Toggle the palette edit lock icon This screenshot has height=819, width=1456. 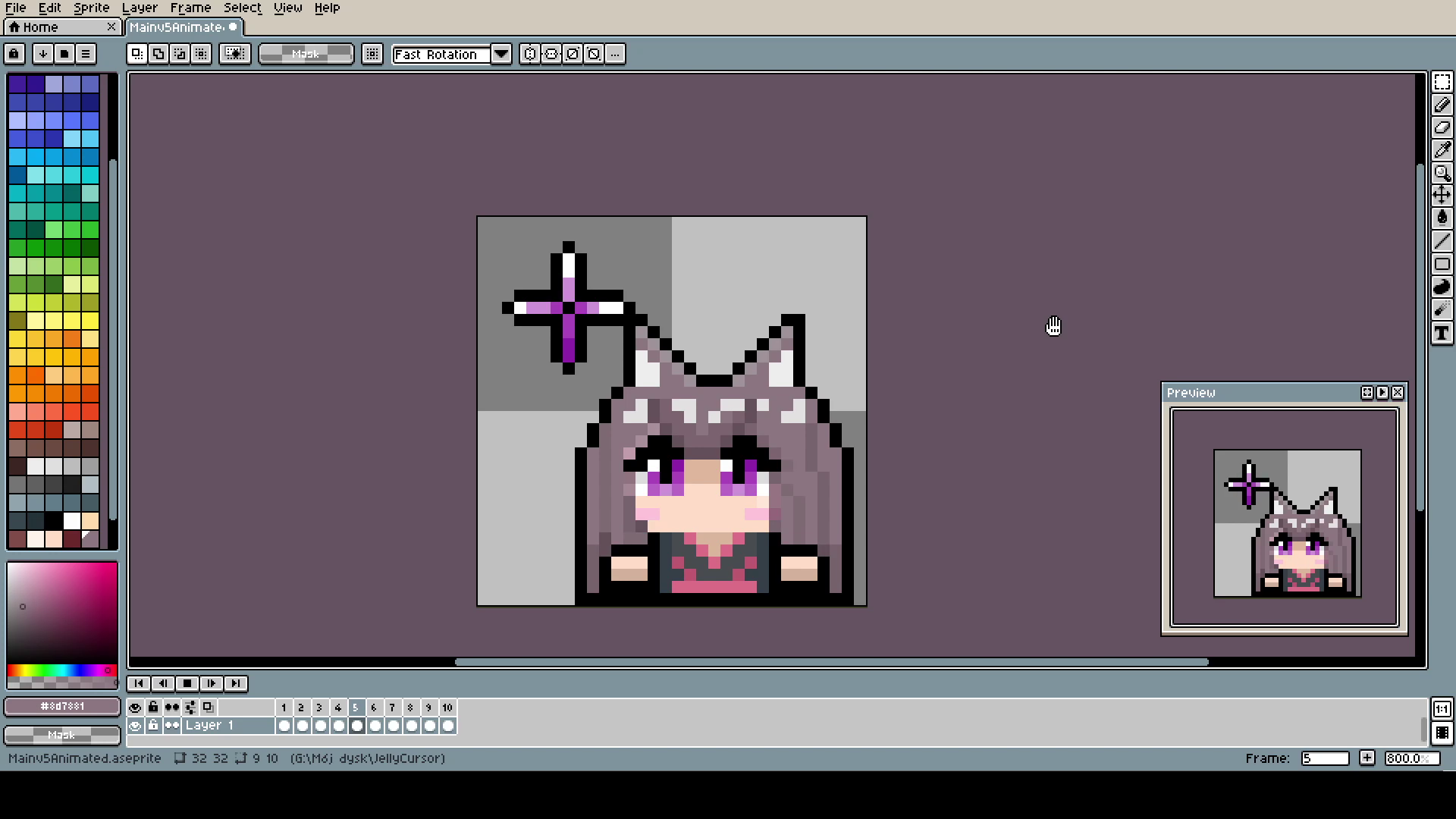(14, 54)
